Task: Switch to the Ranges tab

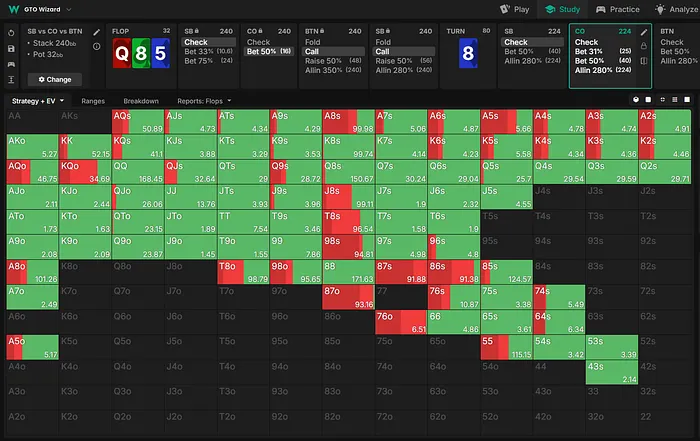Action: click(93, 101)
